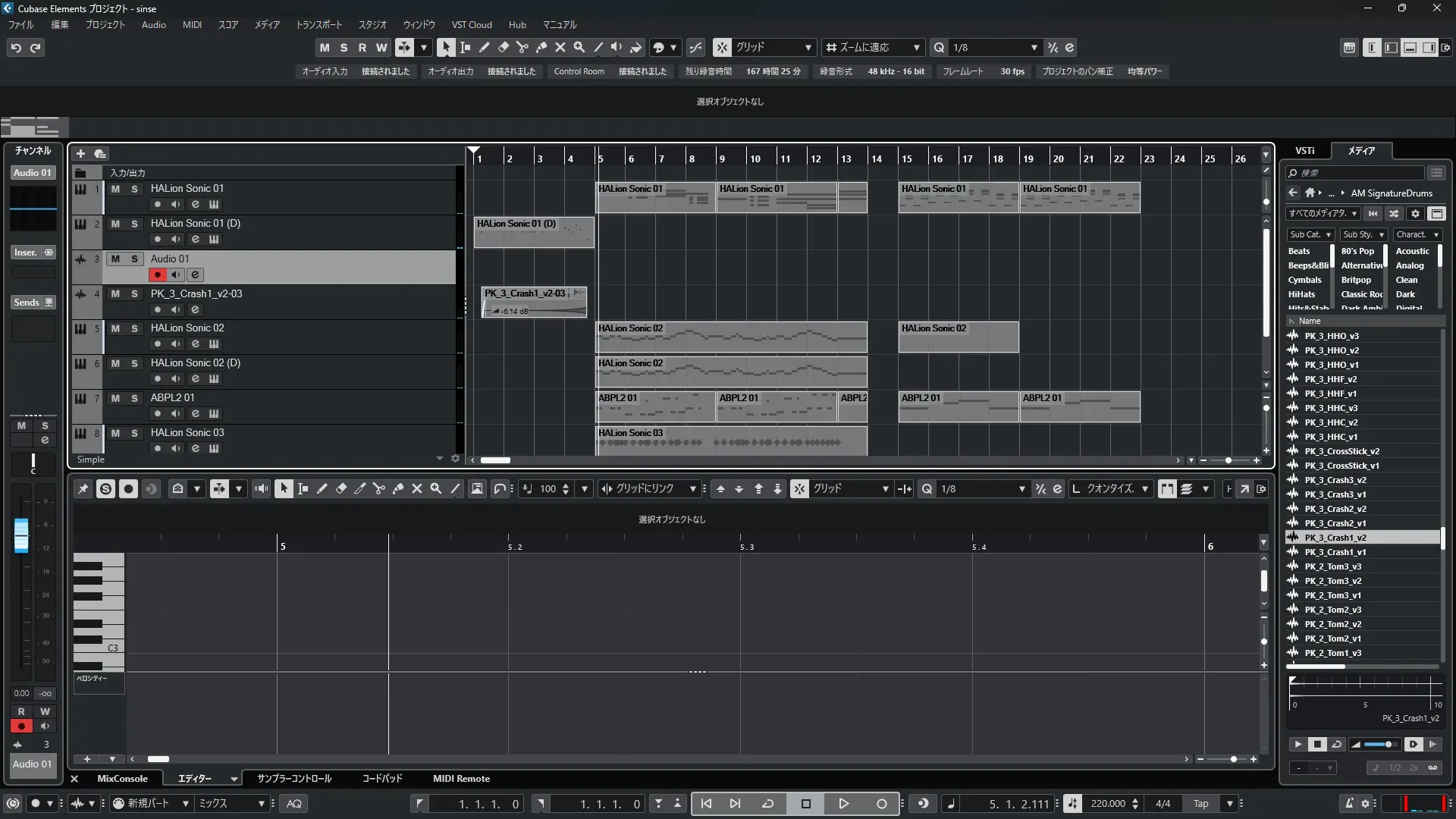The height and width of the screenshot is (819, 1456).
Task: Select the Glue tool in top toolbar
Action: tap(541, 47)
